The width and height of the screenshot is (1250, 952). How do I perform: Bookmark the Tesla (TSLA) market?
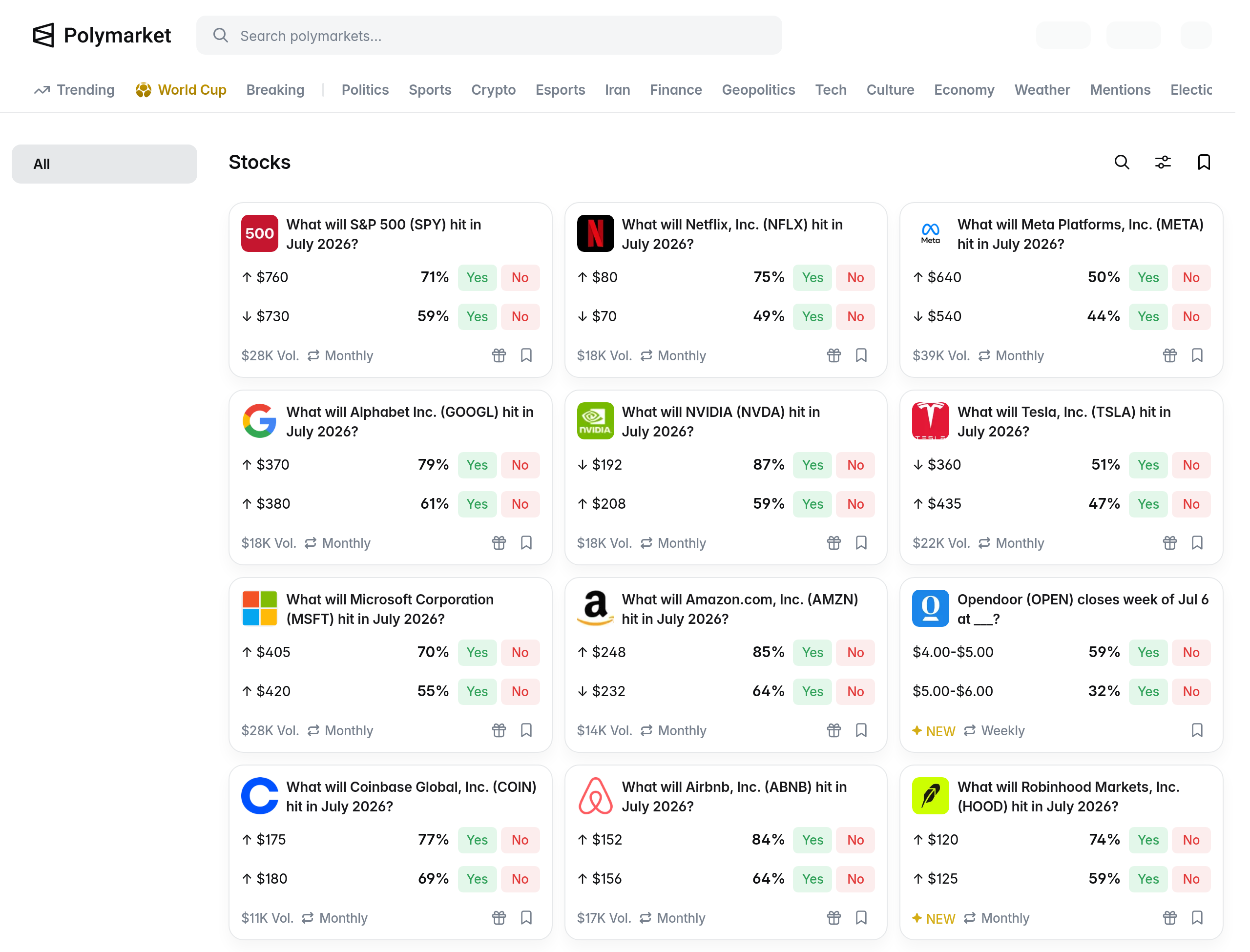[x=1197, y=543]
